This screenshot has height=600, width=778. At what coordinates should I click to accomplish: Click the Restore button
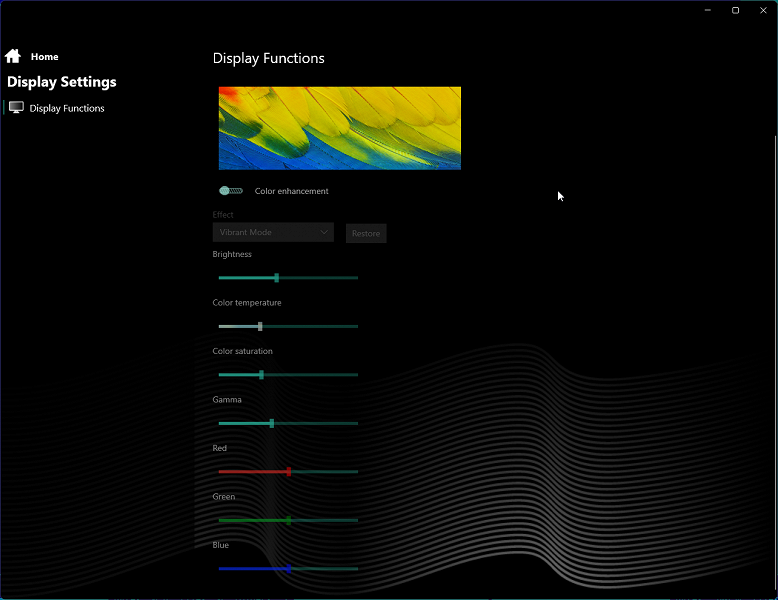pos(366,233)
